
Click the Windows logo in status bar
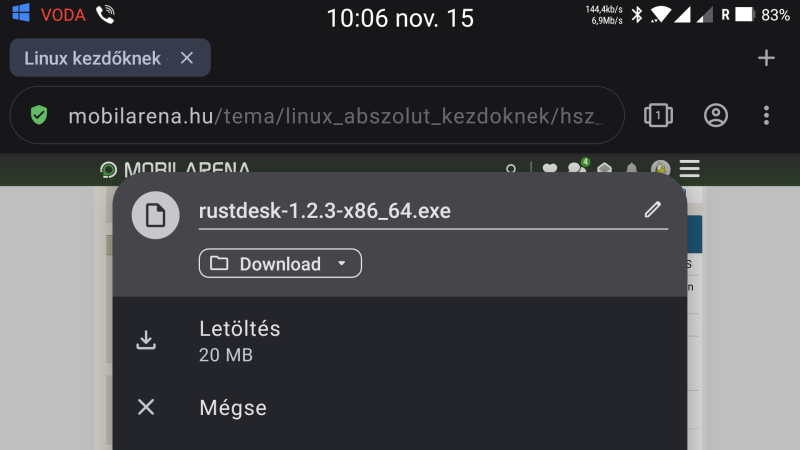(21, 13)
